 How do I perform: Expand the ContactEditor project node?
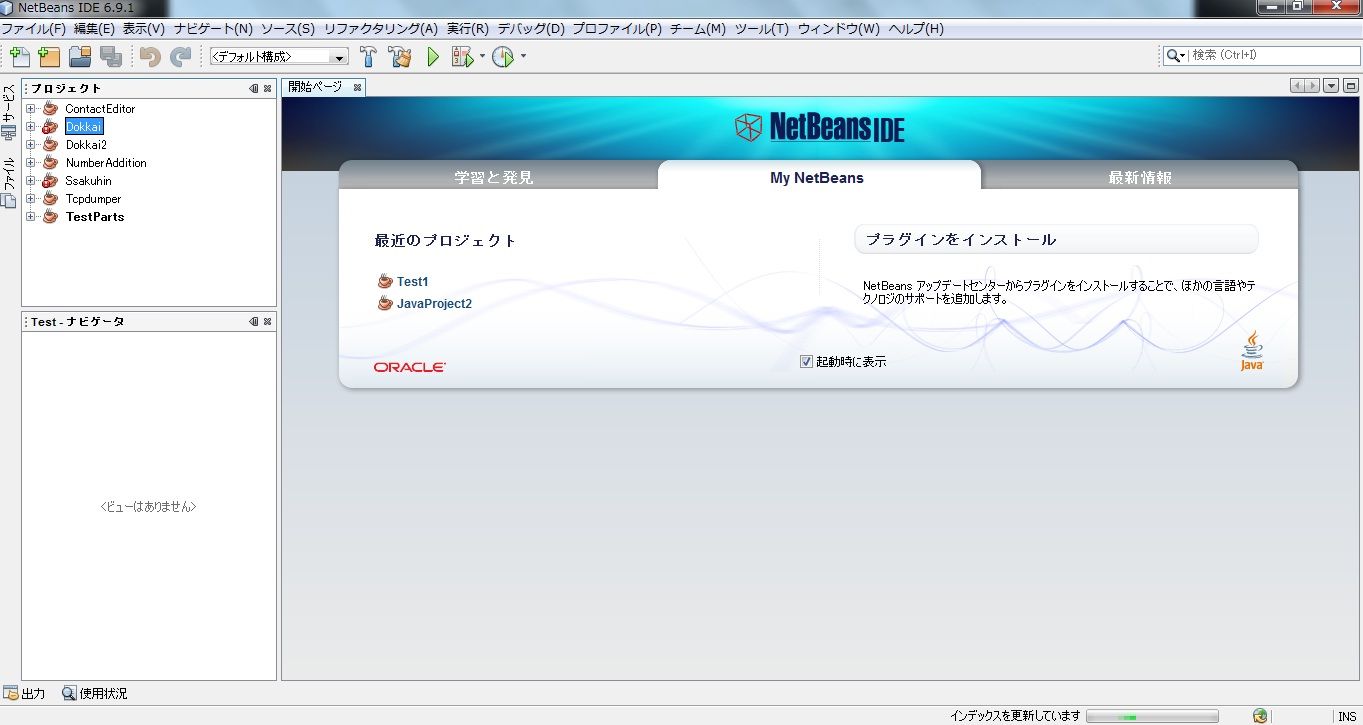[31, 109]
